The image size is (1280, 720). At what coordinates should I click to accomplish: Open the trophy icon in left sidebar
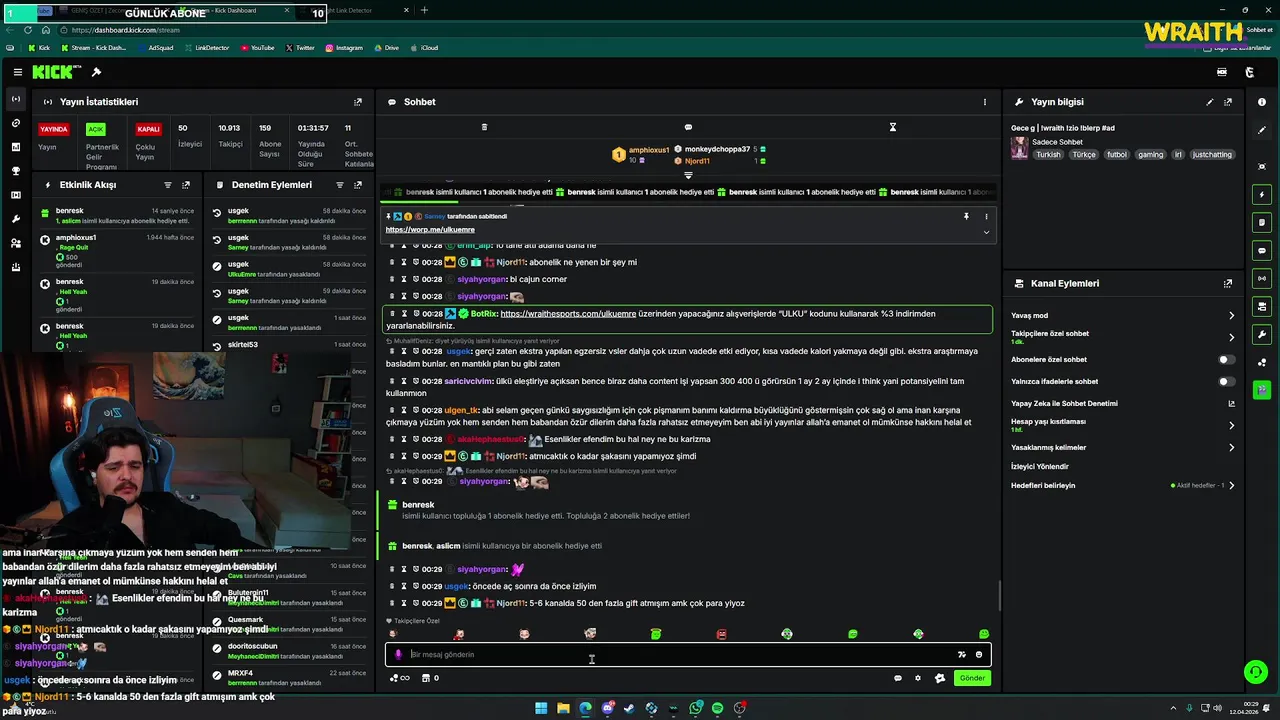pos(16,171)
